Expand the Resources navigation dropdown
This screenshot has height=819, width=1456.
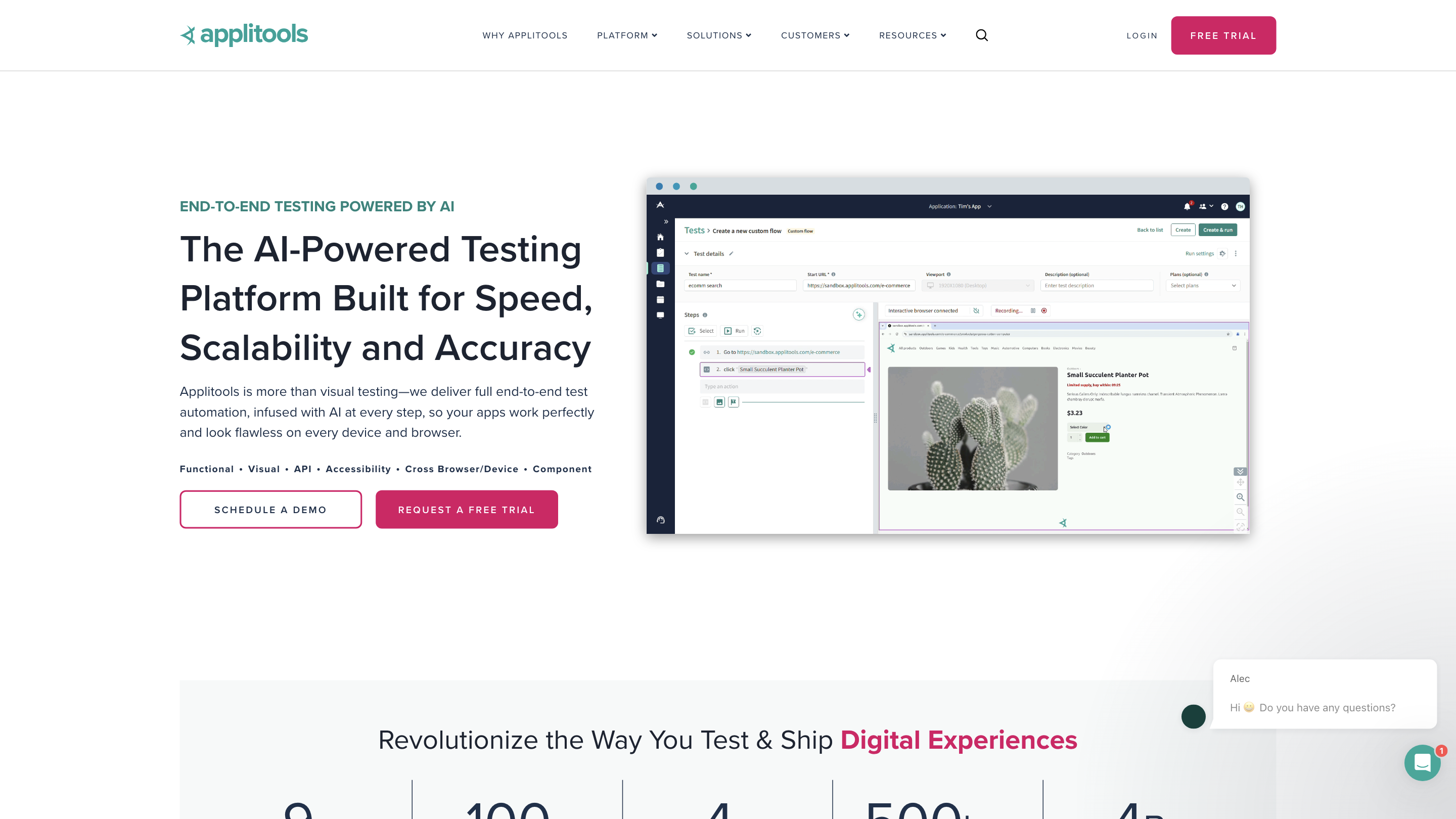[x=912, y=35]
